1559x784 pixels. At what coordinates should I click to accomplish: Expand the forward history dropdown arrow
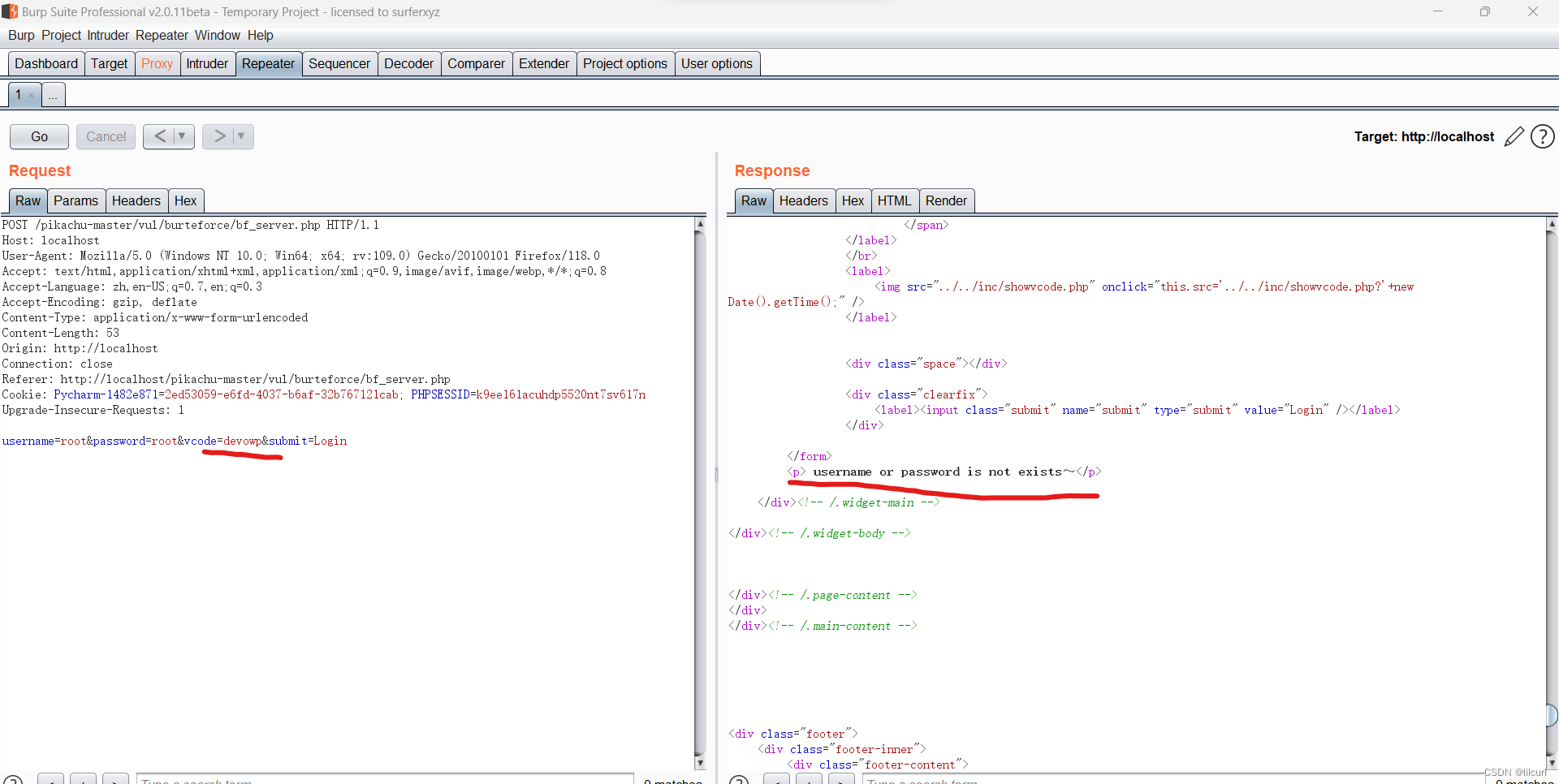241,136
